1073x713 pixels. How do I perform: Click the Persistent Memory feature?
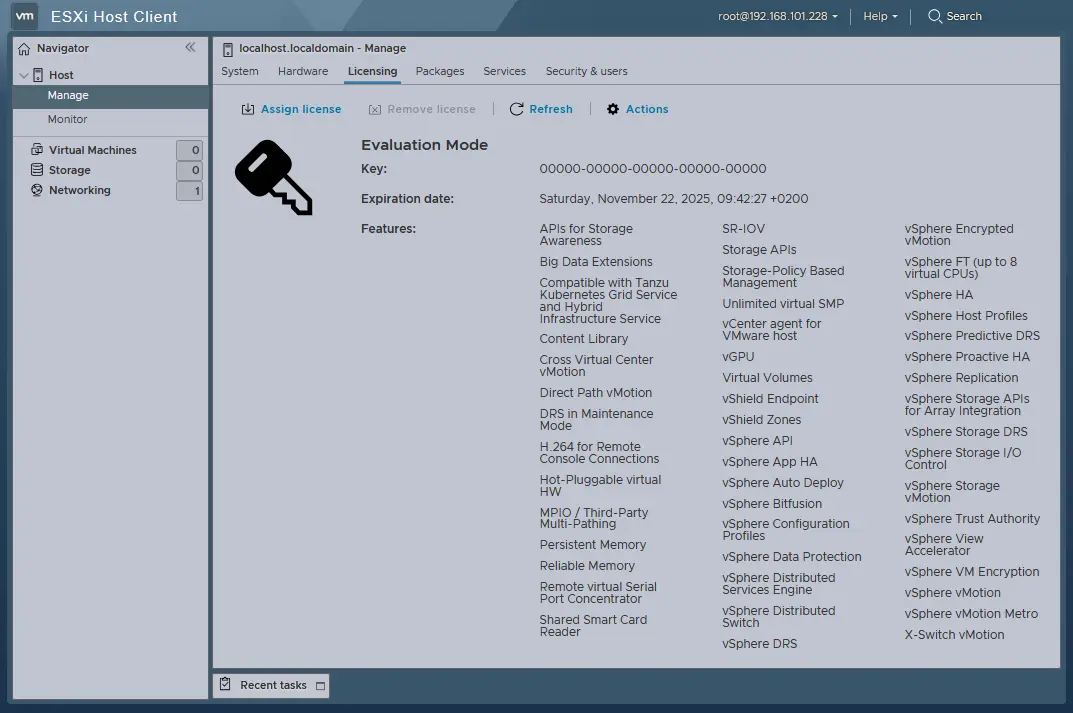[593, 545]
